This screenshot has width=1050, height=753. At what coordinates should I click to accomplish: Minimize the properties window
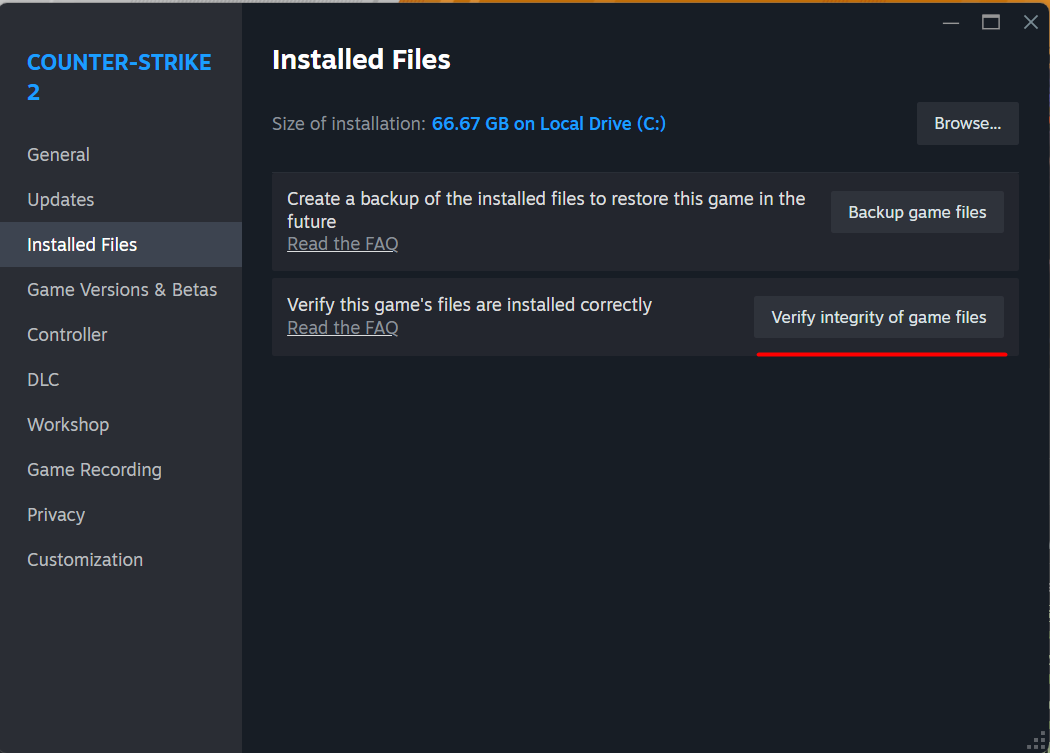pyautogui.click(x=950, y=23)
